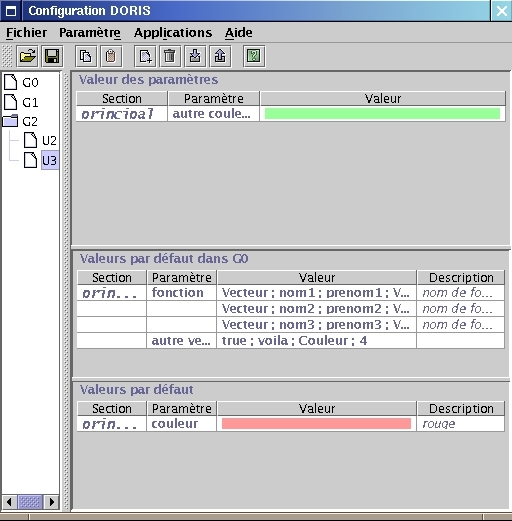Collapse the G2 folder icon
This screenshot has height=521, width=512.
(10, 121)
